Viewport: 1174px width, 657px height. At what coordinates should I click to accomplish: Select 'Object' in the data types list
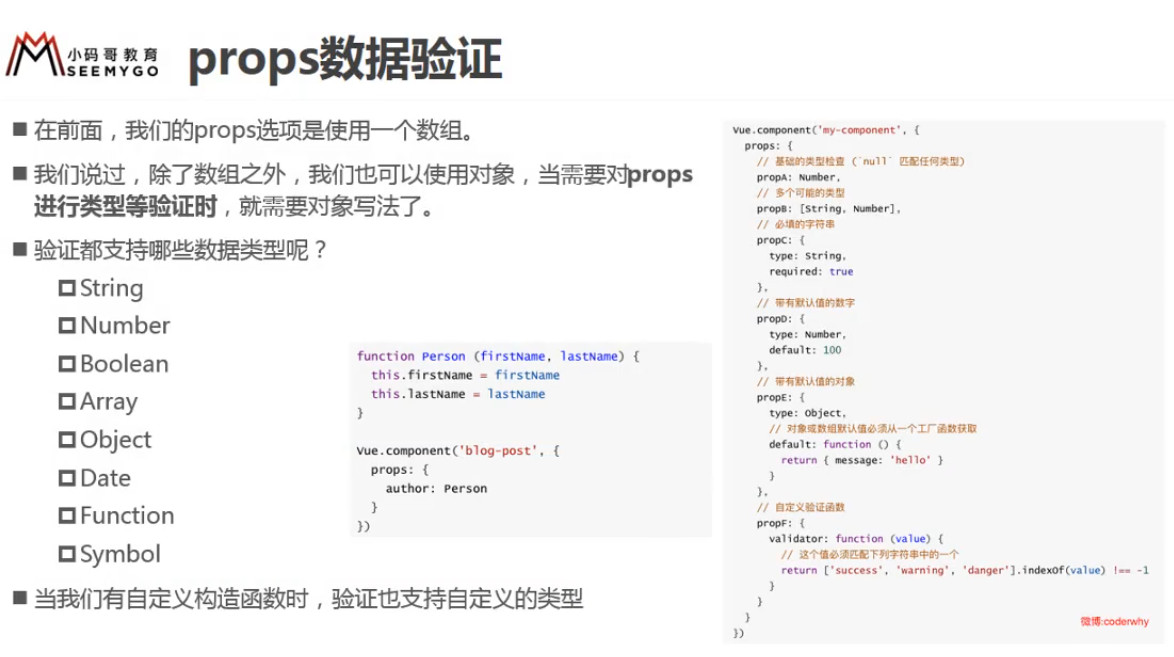[115, 440]
